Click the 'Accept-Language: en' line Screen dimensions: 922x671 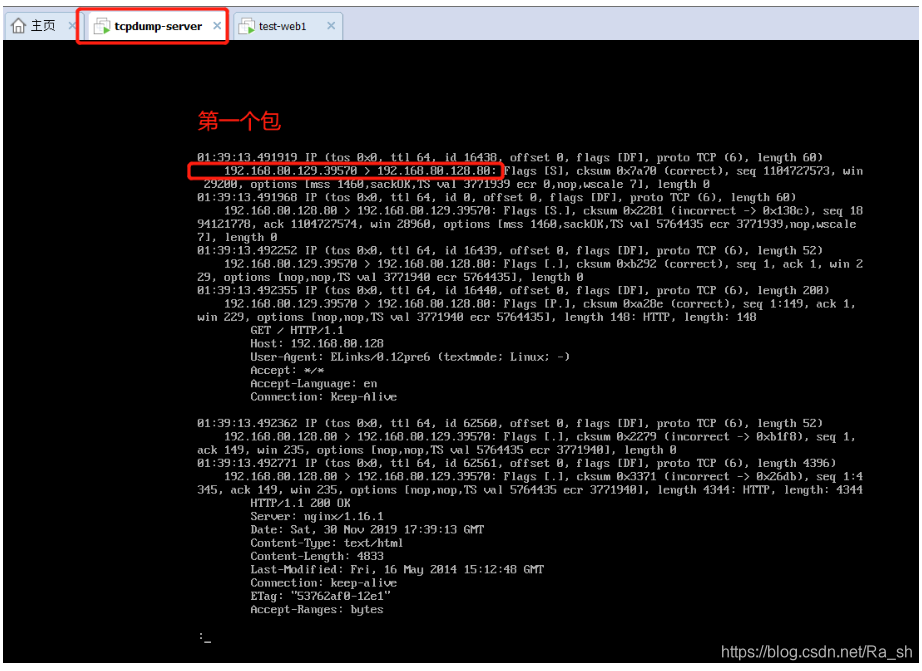313,383
